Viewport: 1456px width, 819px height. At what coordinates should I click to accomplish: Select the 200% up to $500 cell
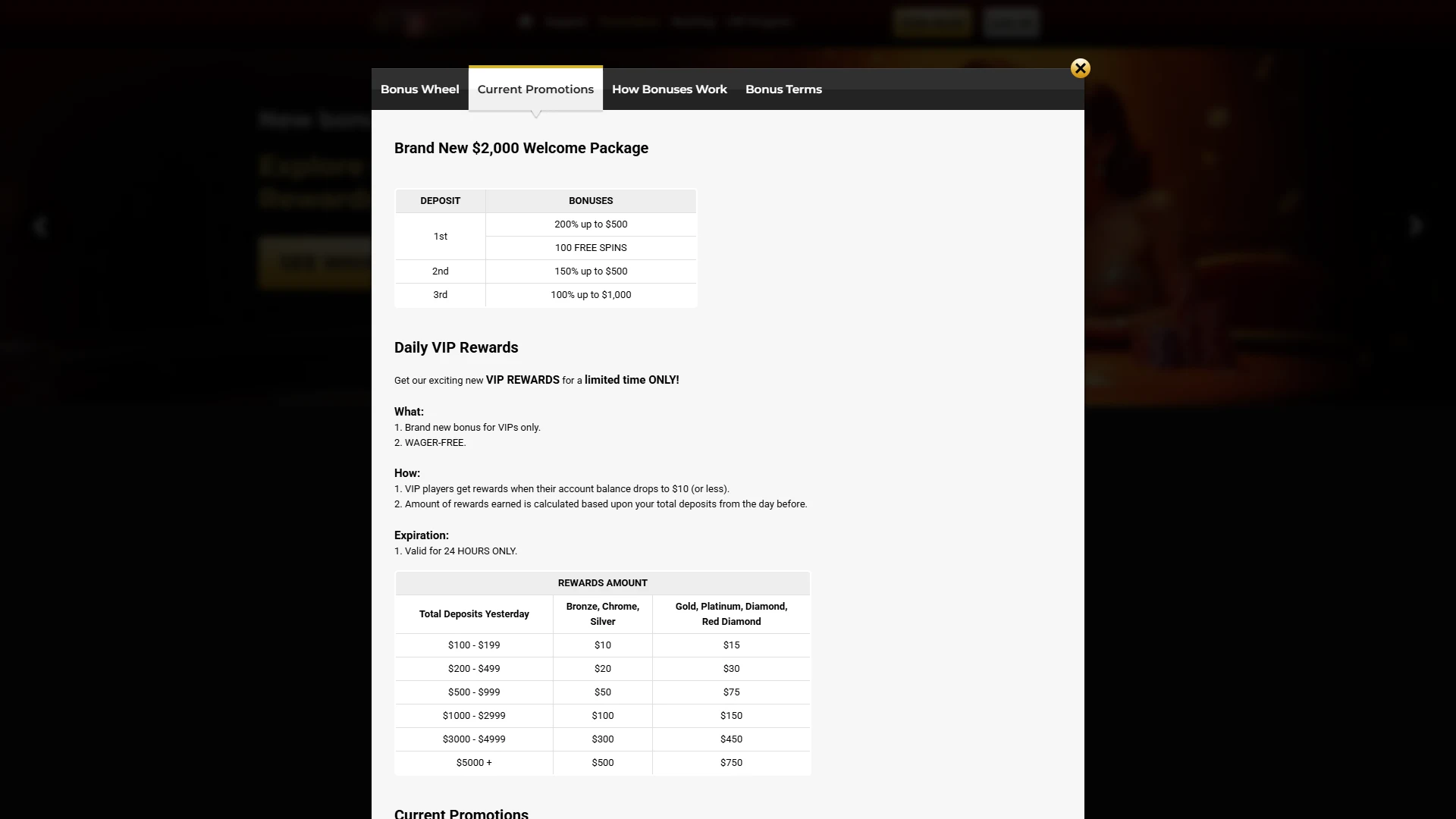591,224
